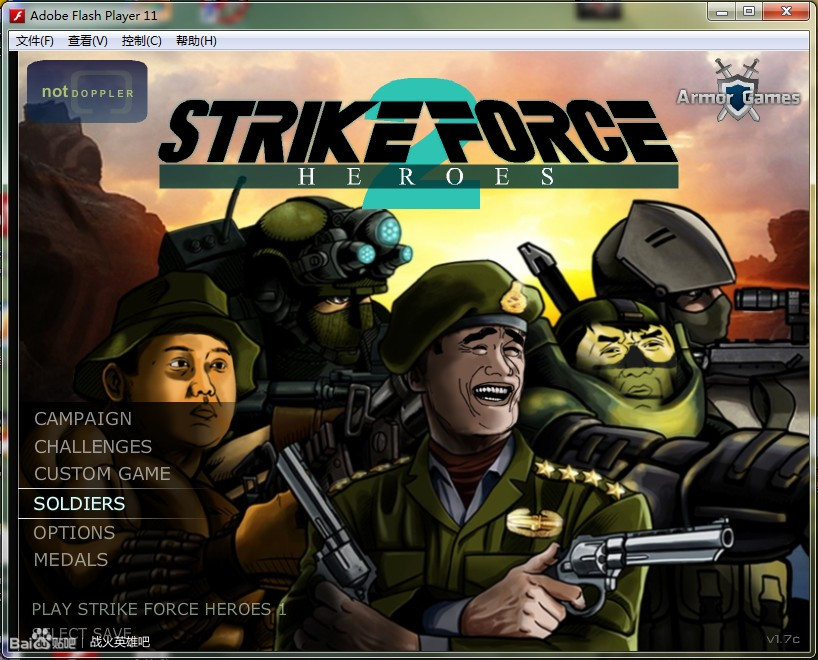Viewport: 818px width, 660px height.
Task: Open the notDoppler sponsor logo
Action: coord(87,92)
